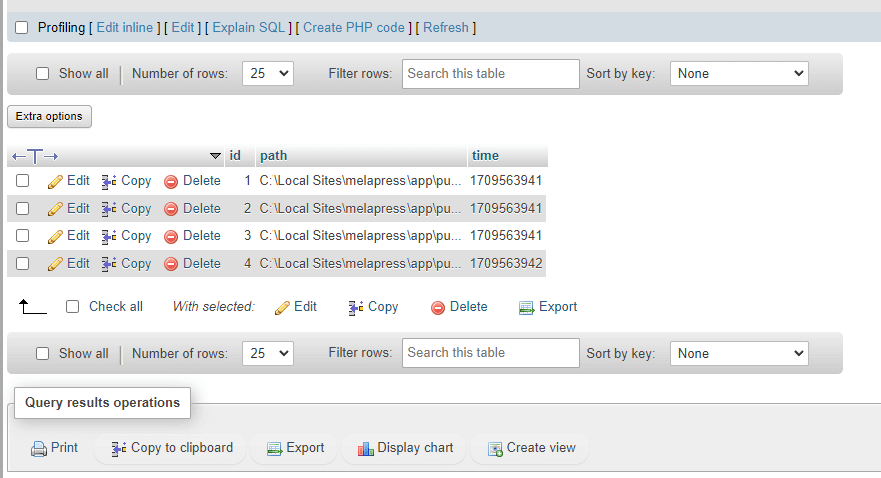Screen dimensions: 881x478
Task: Tick the top Show all checkbox
Action: point(42,74)
